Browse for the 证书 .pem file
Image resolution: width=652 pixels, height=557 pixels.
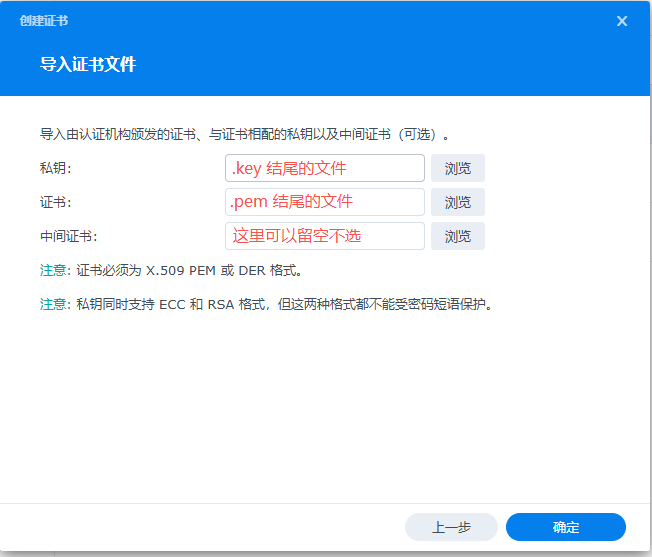[457, 202]
